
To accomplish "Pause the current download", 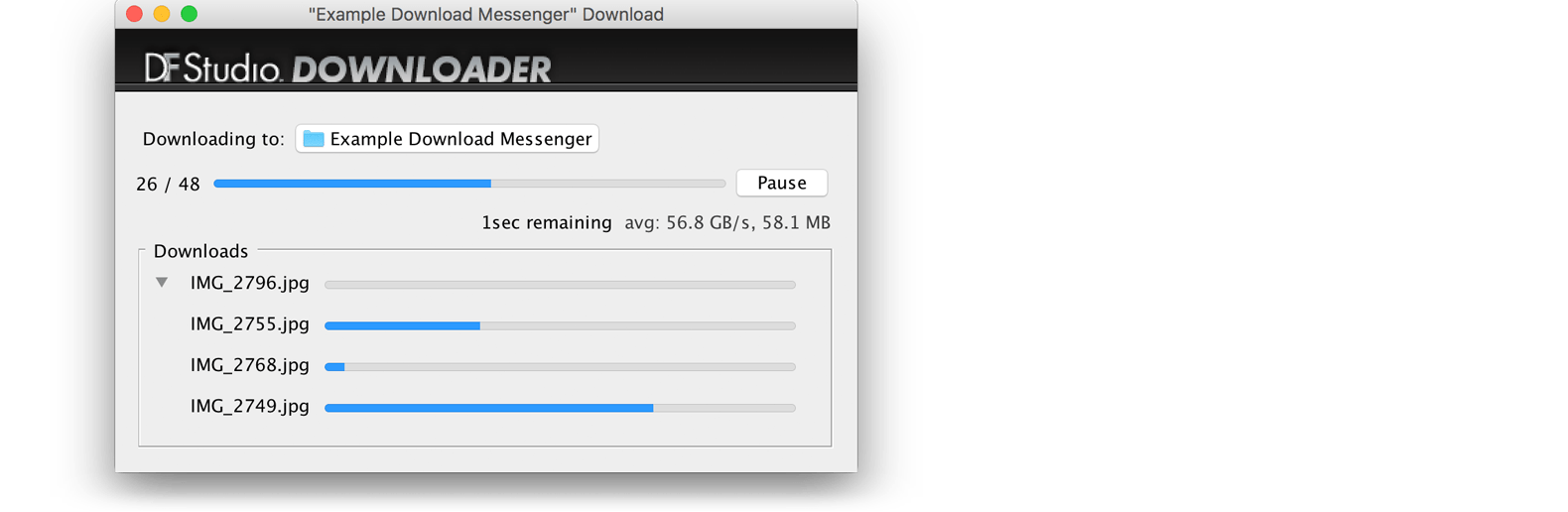I will 782,183.
